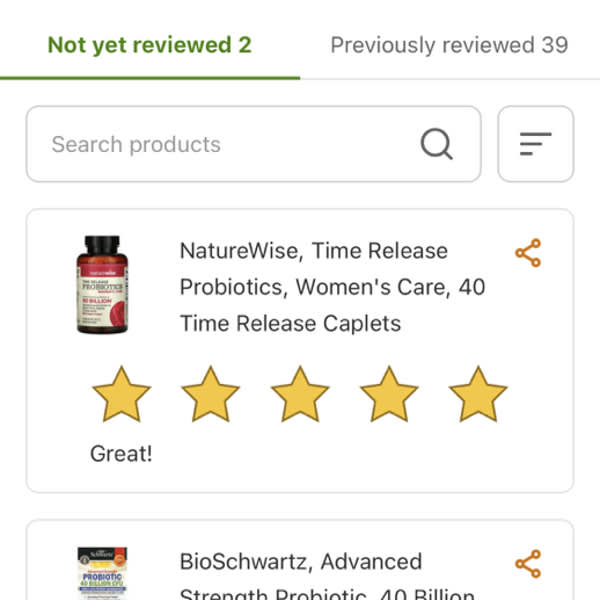Screen dimensions: 600x600
Task: View the BioSchwartz product thumbnail
Action: (102, 573)
